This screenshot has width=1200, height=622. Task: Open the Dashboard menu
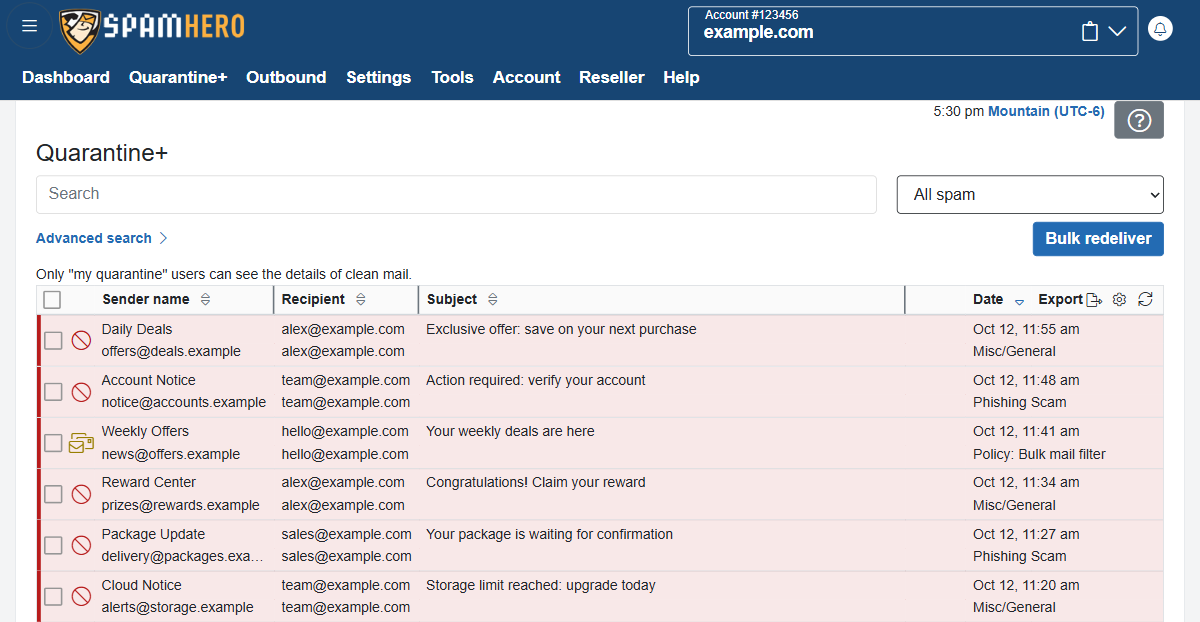click(x=66, y=77)
